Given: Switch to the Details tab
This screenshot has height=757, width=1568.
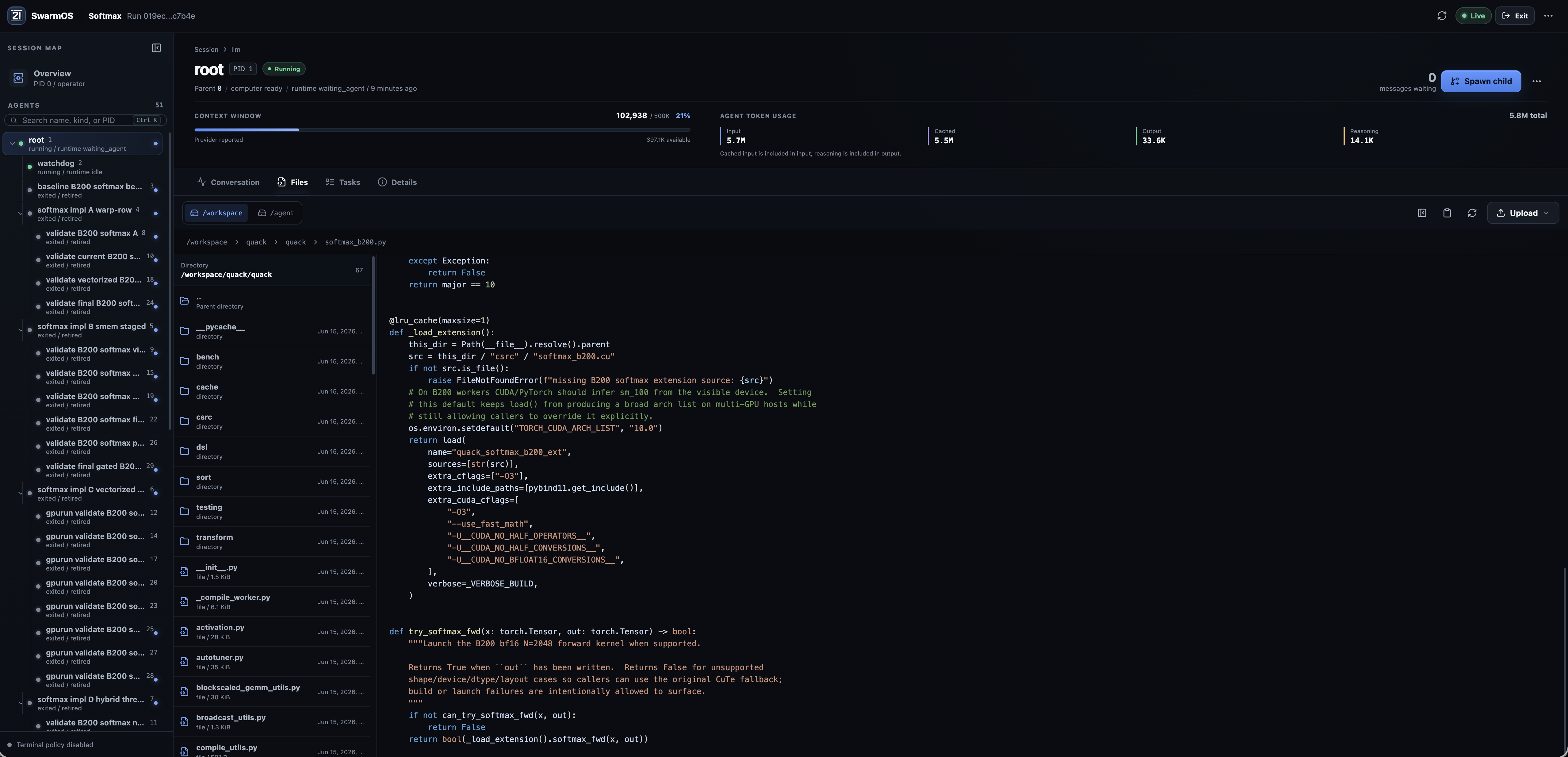Looking at the screenshot, I should pyautogui.click(x=397, y=182).
